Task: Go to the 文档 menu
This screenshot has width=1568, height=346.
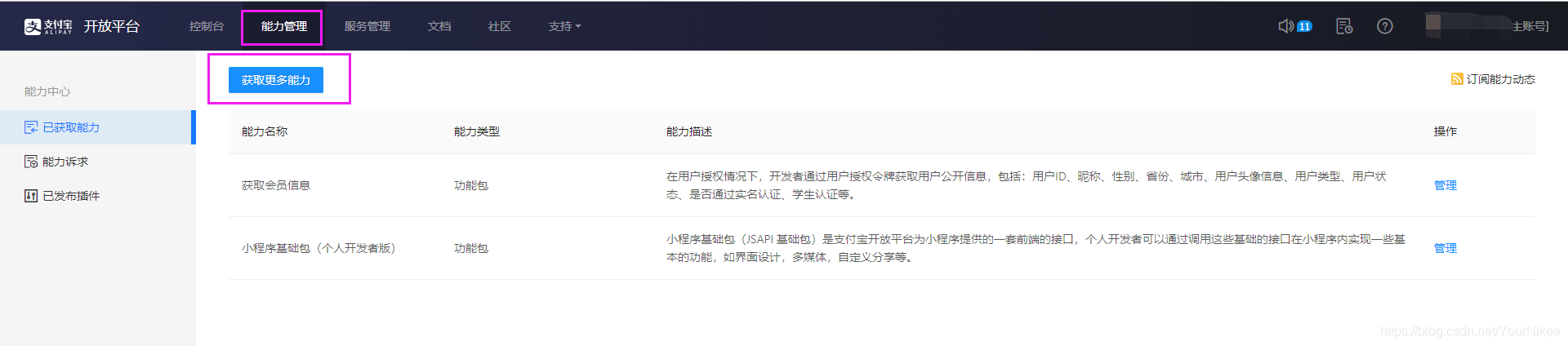Action: (x=439, y=26)
